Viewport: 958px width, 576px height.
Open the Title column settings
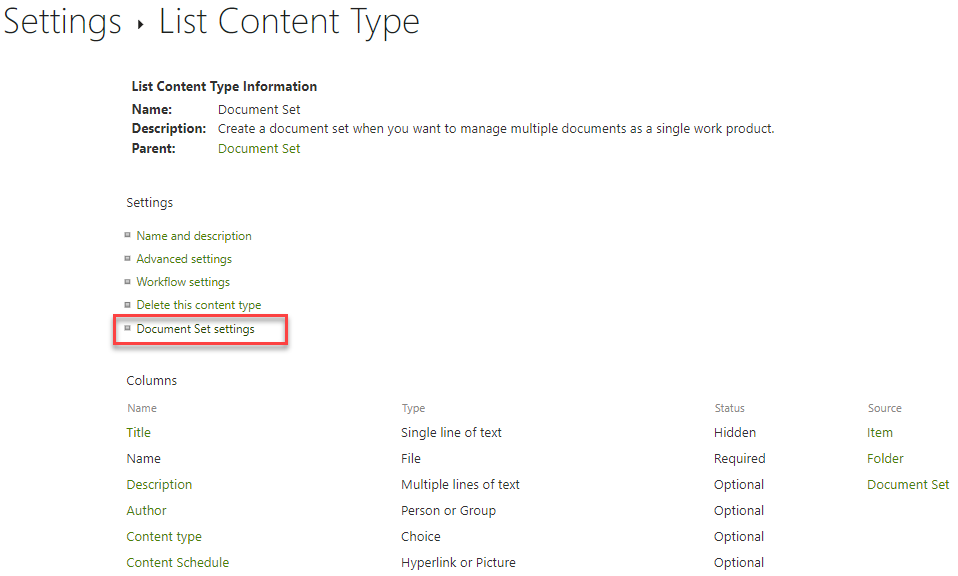(x=138, y=432)
